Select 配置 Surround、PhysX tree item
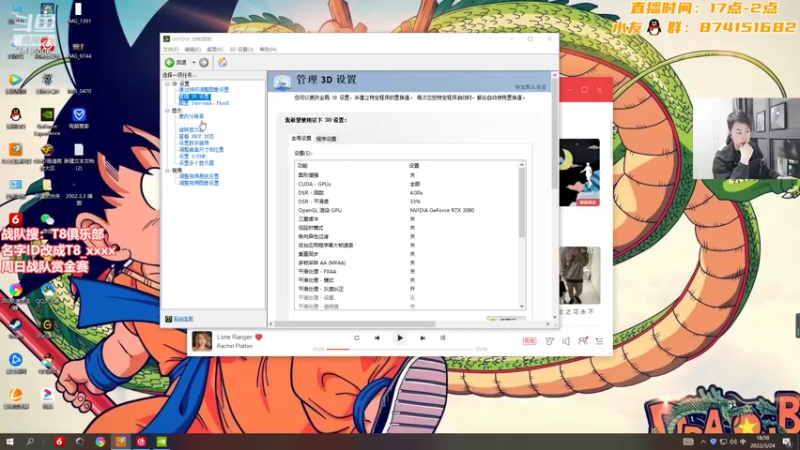 tap(204, 103)
